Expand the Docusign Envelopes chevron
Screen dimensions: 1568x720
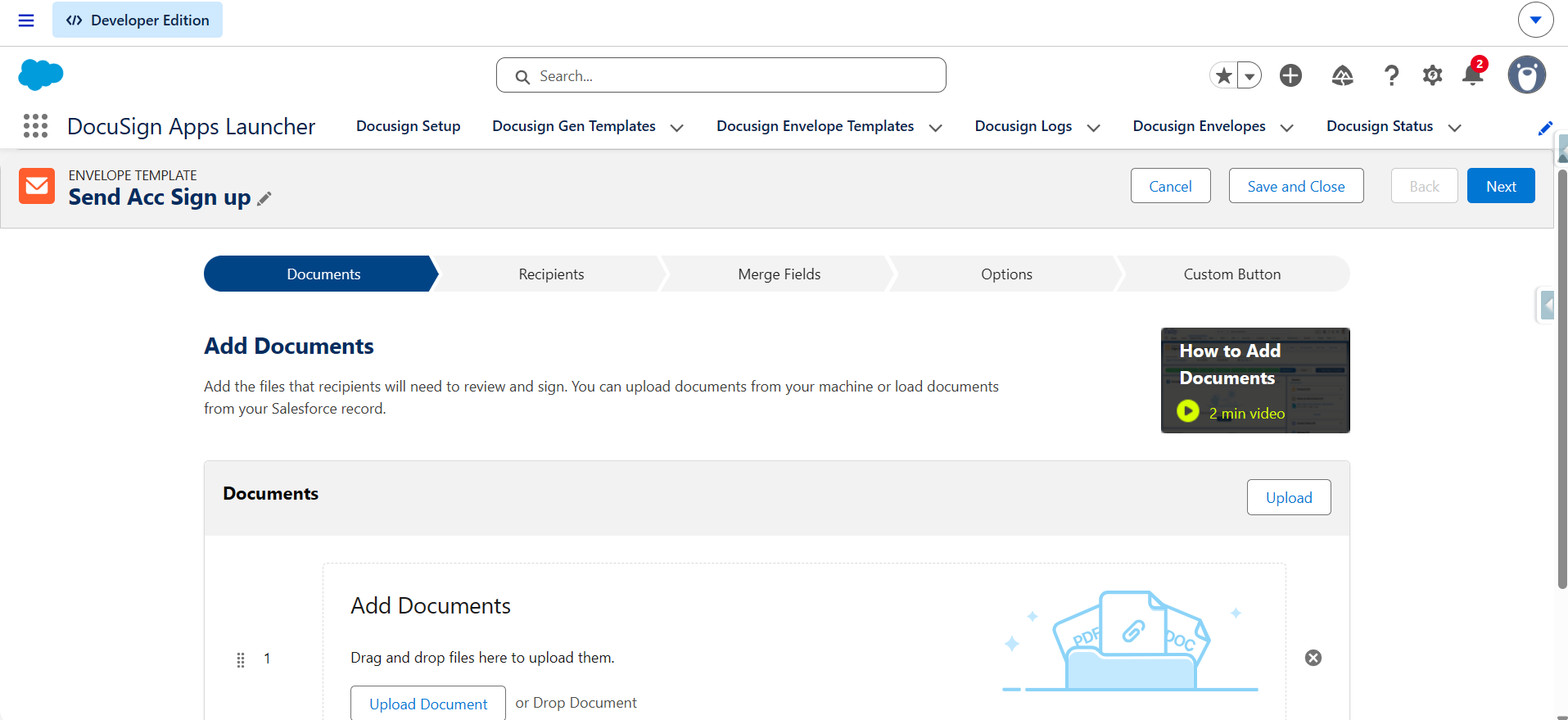(1287, 128)
